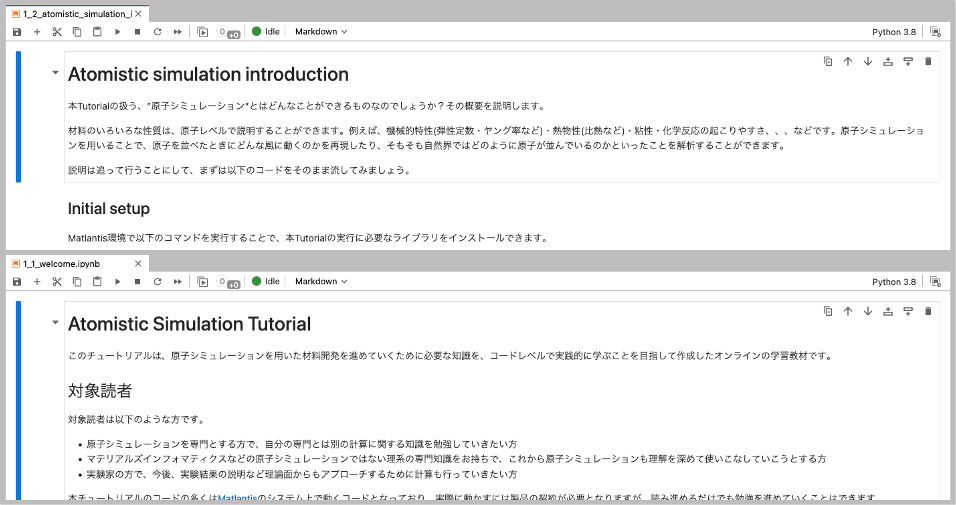Restart and run all cells in the 1_1_welcome notebook
The width and height of the screenshot is (956, 505).
177,282
